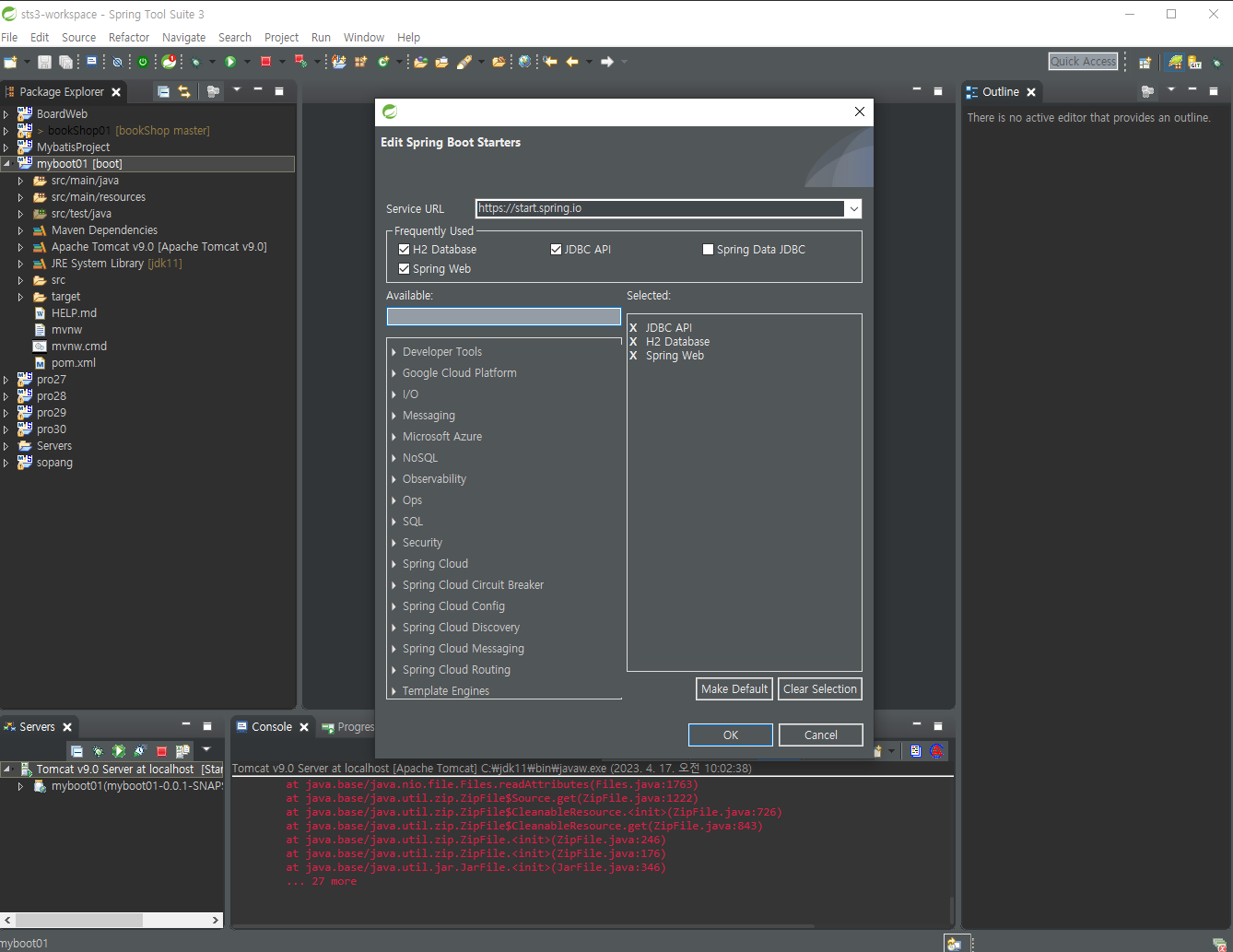The width and height of the screenshot is (1233, 952).
Task: Click Start server icon in Servers view
Action: pos(119,751)
